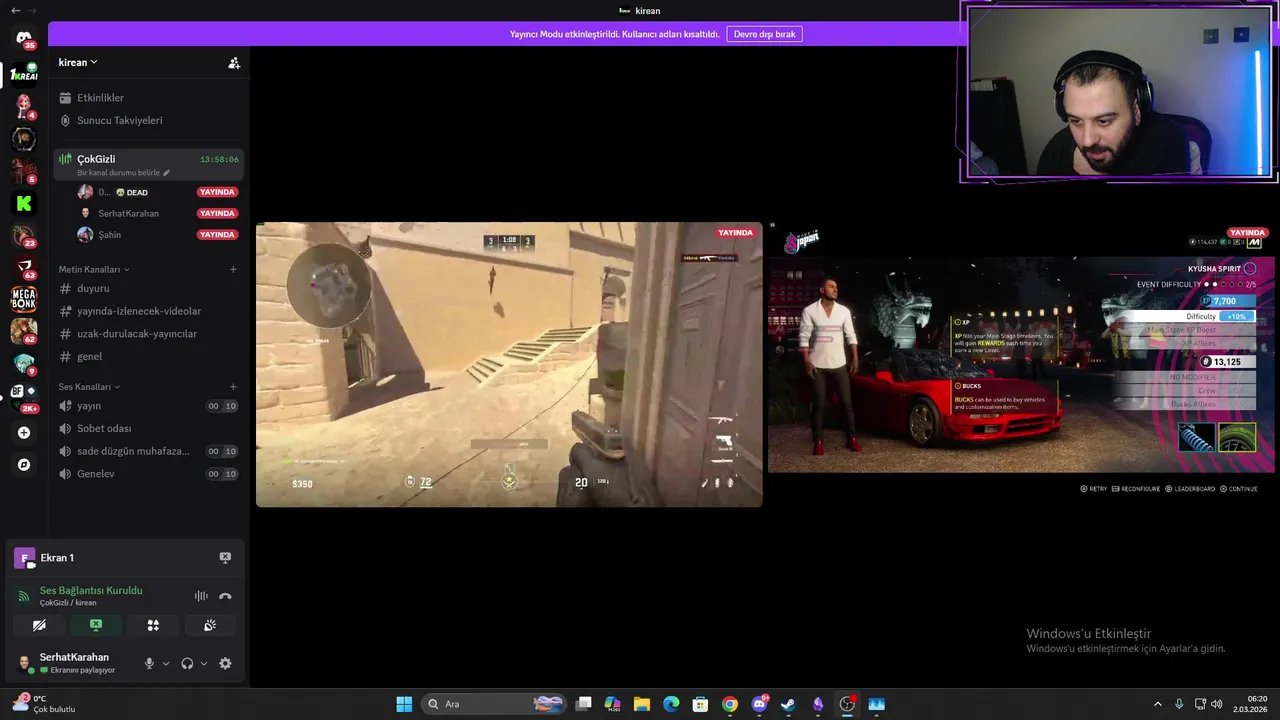Screen dimensions: 1280x720
Task: Click the Devre dışı bırak button
Action: click(764, 34)
